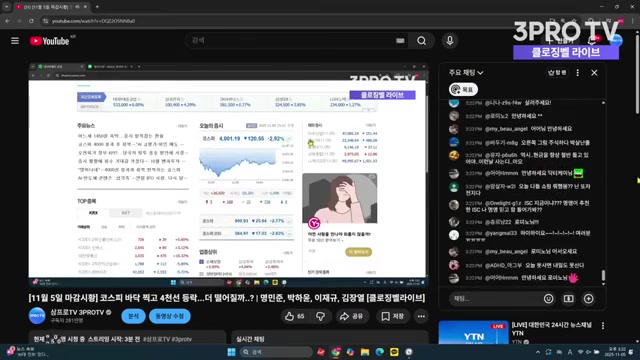The width and height of the screenshot is (640, 360).
Task: Click the #삼프로TV hashtag in description
Action: (x=156, y=339)
